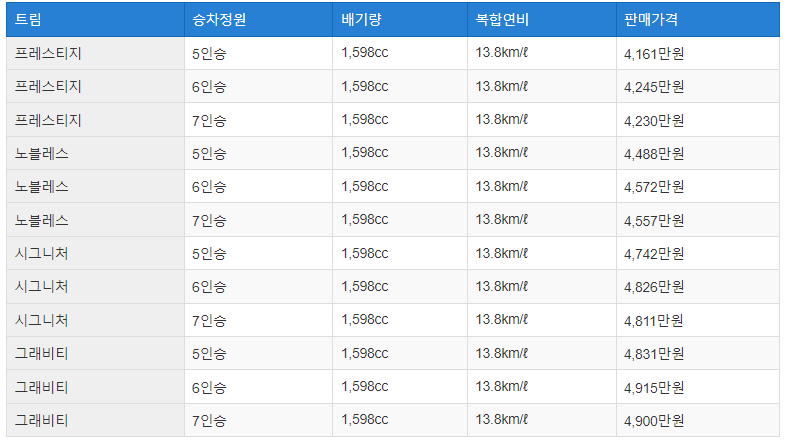This screenshot has height=443, width=787.
Task: Click the 승차정원 column header
Action: click(258, 20)
